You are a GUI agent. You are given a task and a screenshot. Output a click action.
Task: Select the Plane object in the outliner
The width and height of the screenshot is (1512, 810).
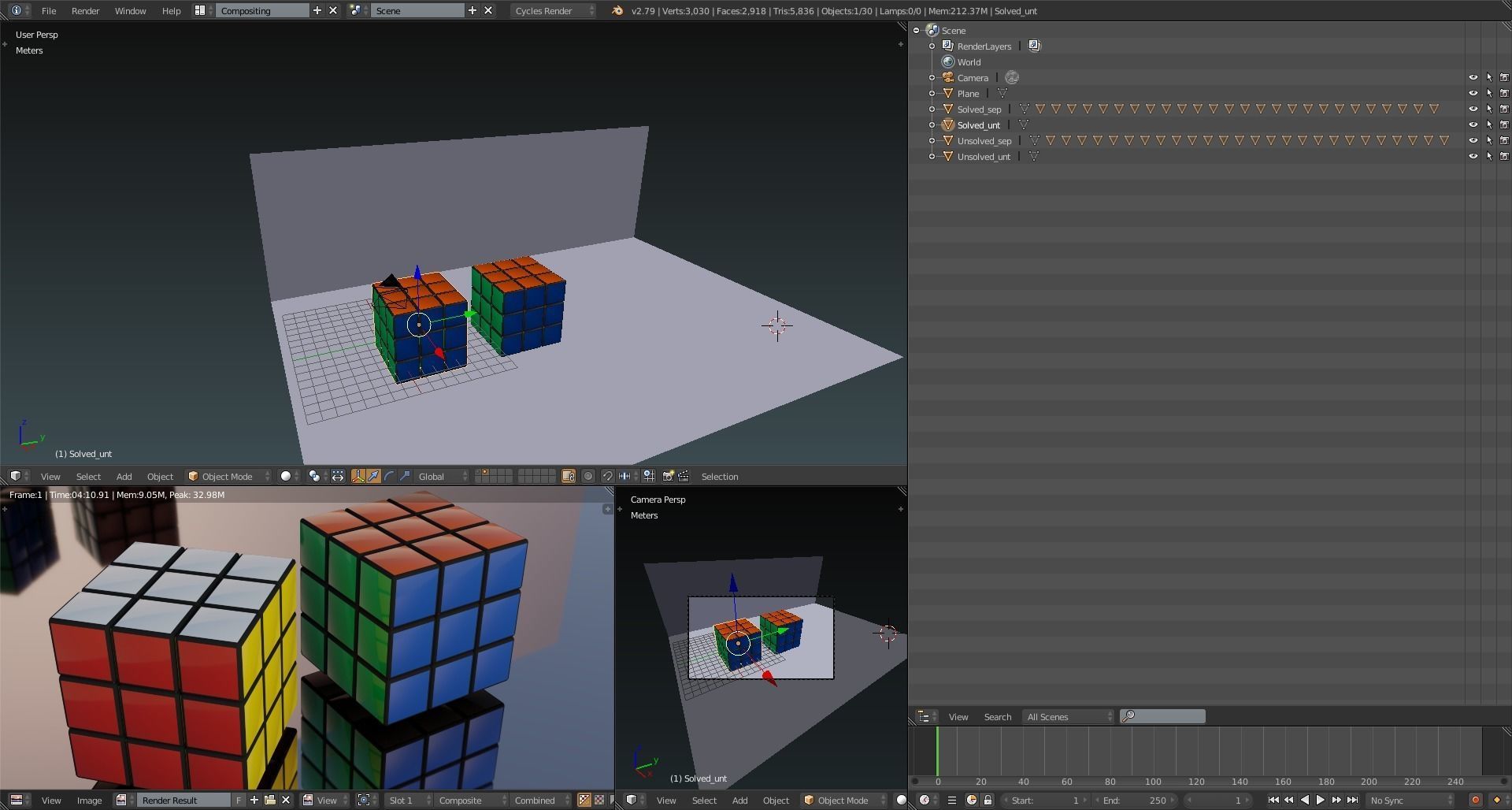point(968,94)
